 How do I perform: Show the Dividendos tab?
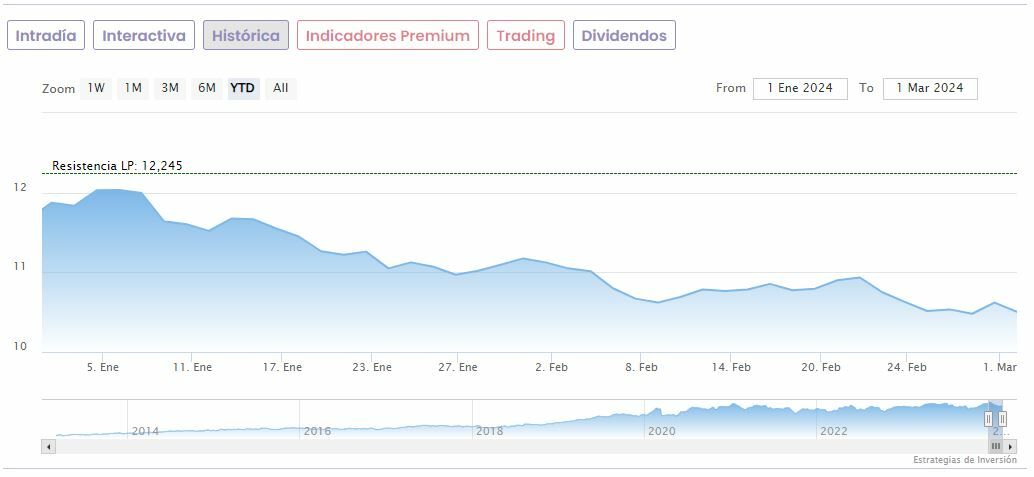click(624, 36)
